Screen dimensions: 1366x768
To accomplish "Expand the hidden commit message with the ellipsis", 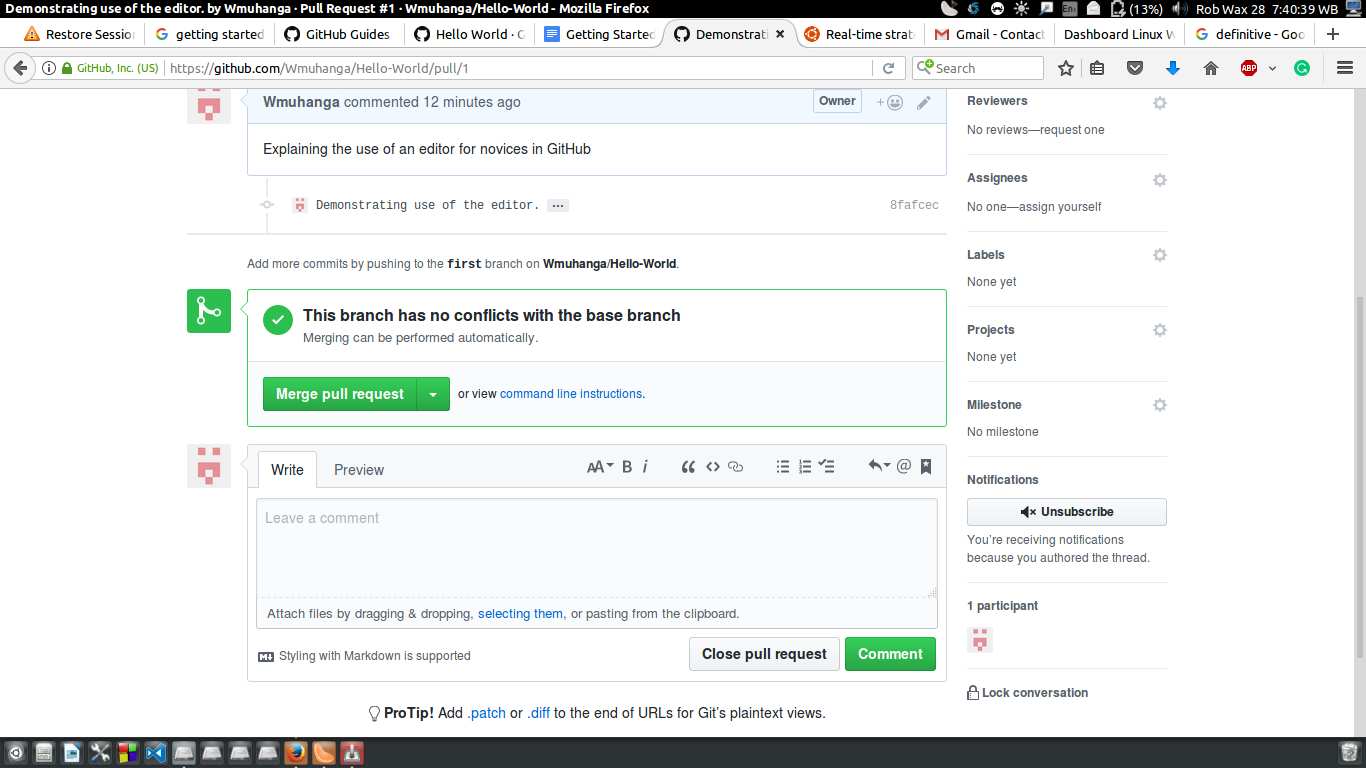I will click(x=557, y=205).
